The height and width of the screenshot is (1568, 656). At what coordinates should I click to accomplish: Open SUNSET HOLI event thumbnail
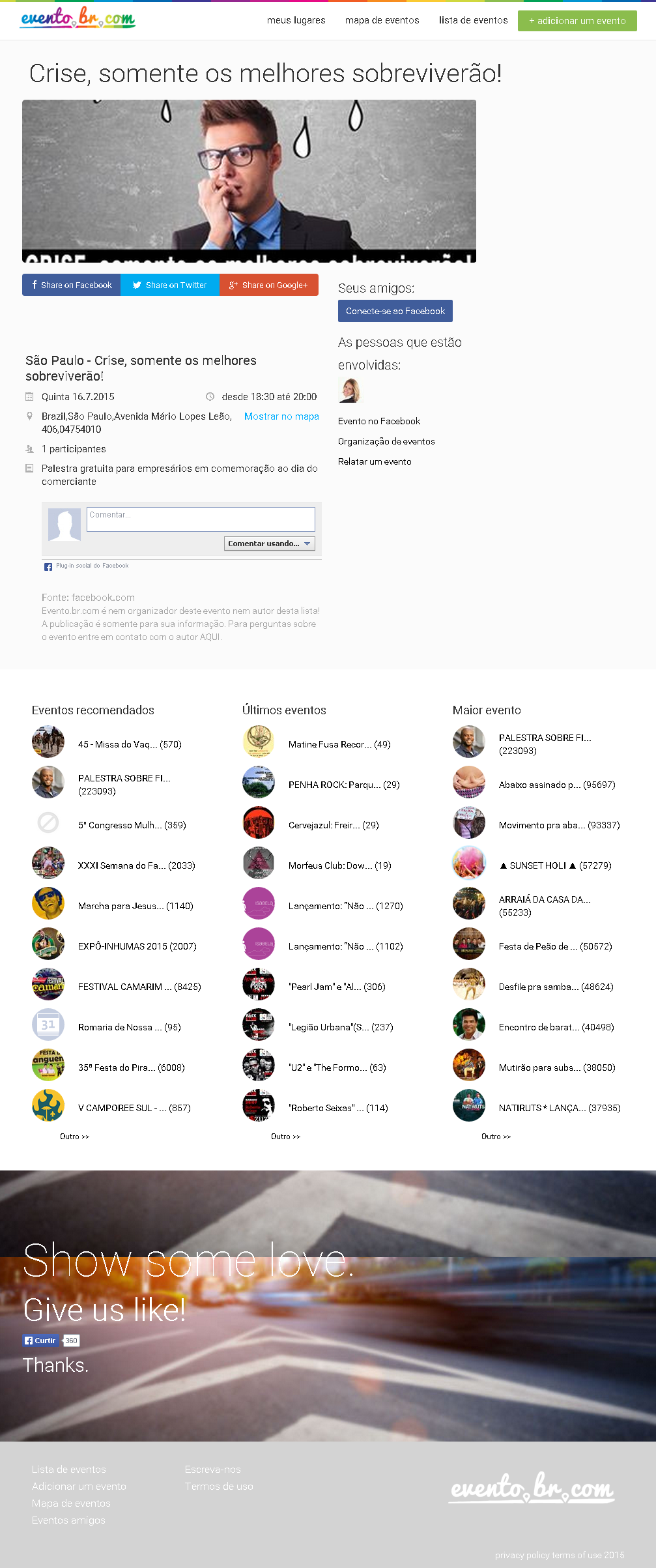click(469, 863)
